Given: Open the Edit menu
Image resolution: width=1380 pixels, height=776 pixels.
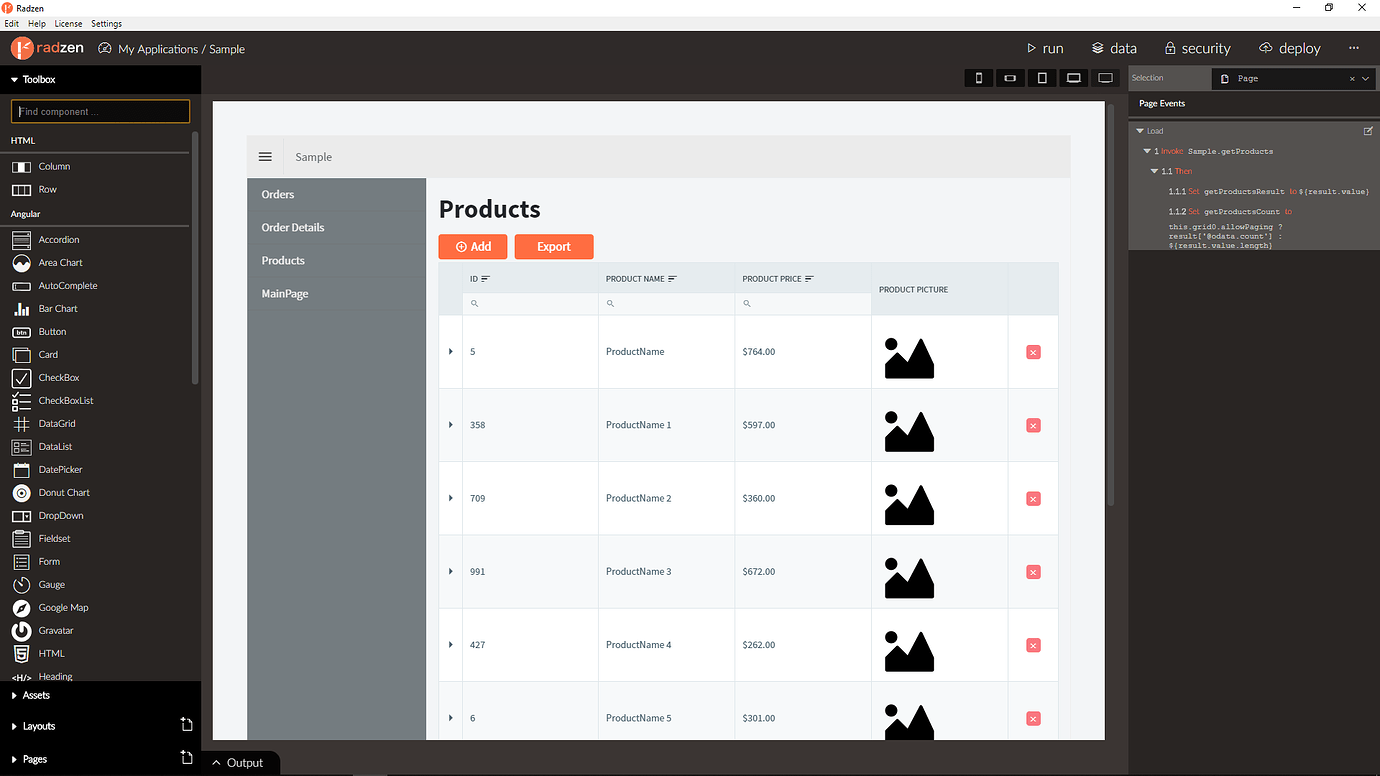Looking at the screenshot, I should click(12, 23).
